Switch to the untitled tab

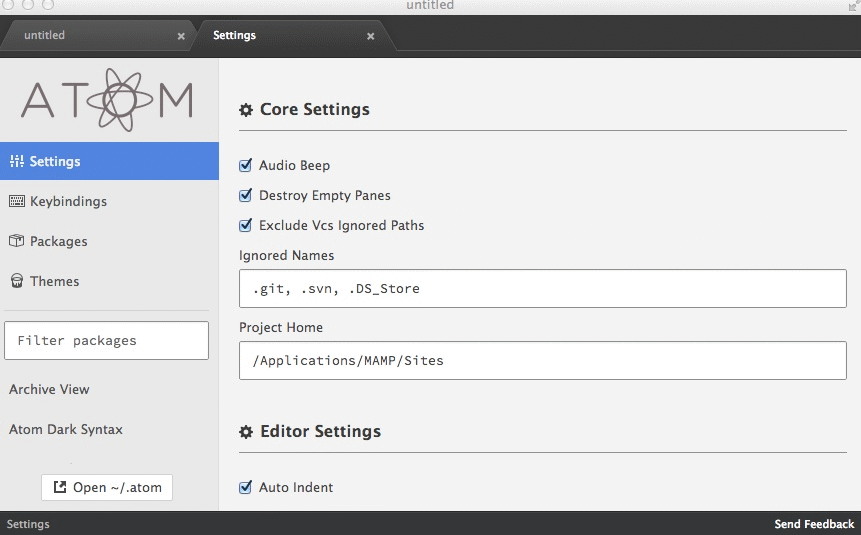80,35
